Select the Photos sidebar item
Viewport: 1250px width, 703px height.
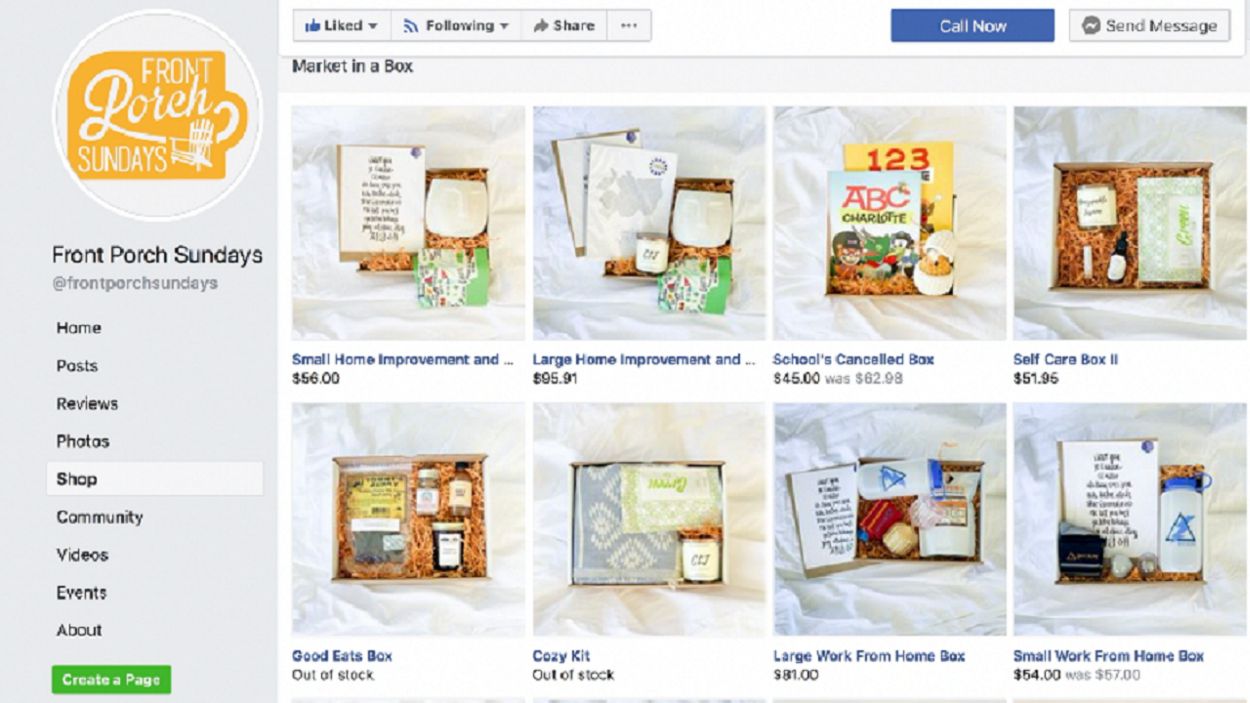point(83,441)
